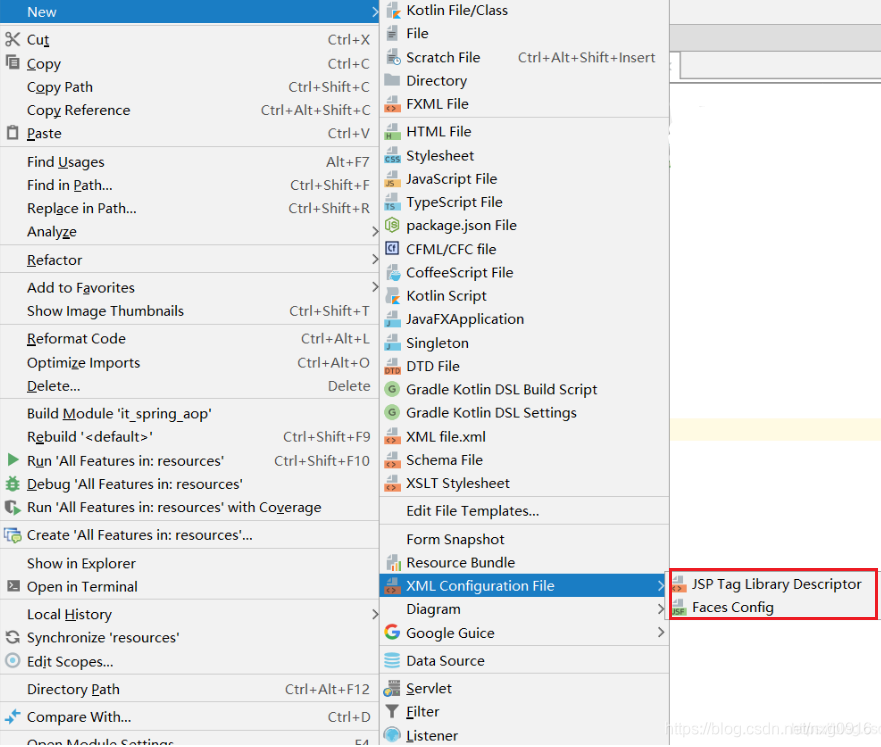The height and width of the screenshot is (747, 881).
Task: Select Reformat Code
Action: pyautogui.click(x=189, y=339)
